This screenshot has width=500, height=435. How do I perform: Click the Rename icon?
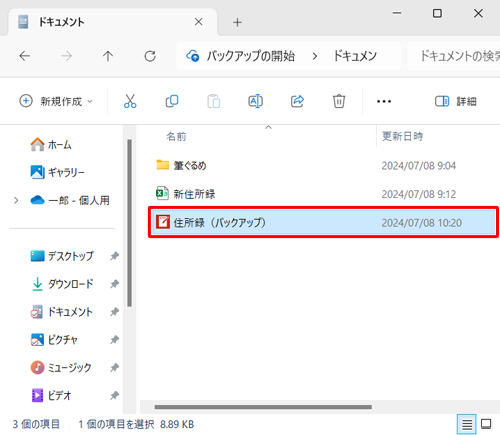[x=256, y=101]
